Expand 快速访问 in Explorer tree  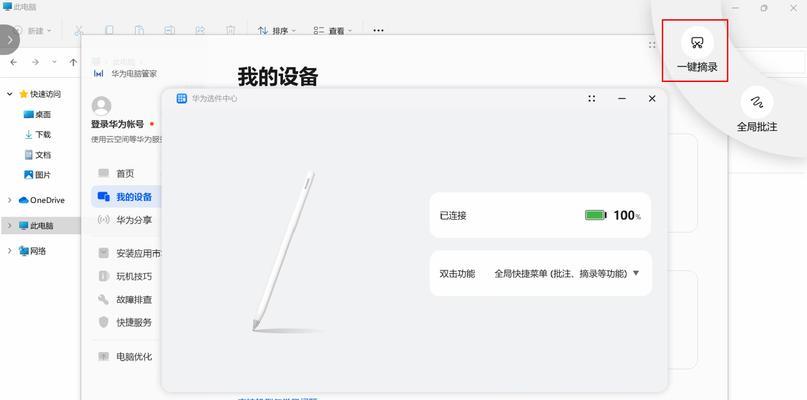(9, 94)
